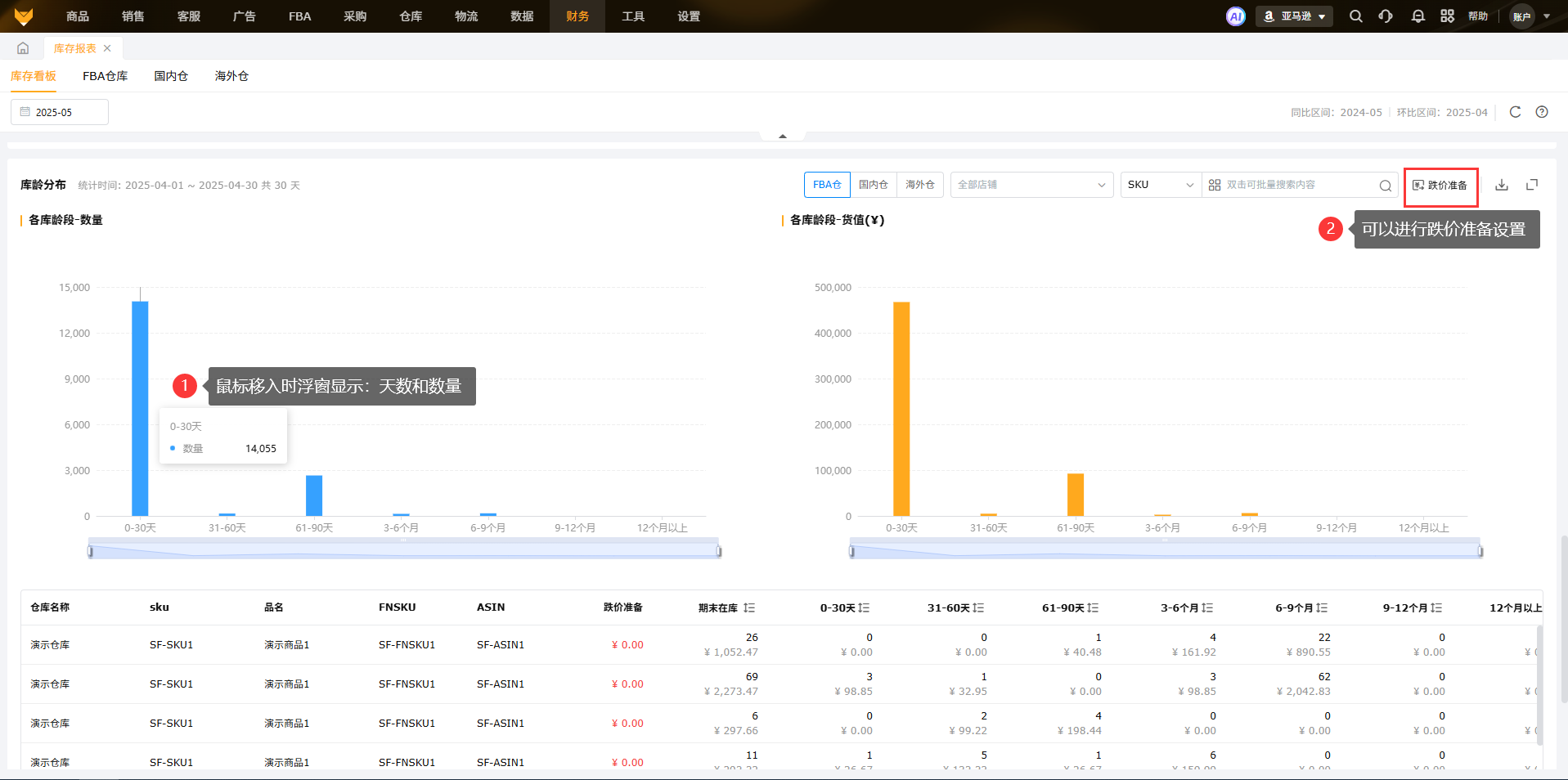Open the SKU search type dropdown

[x=1160, y=185]
